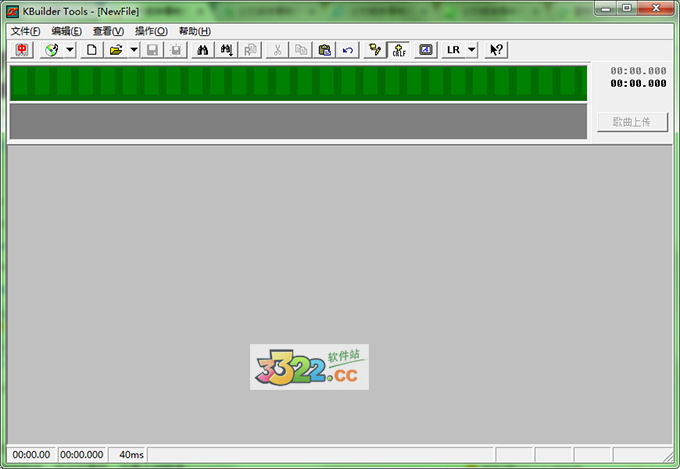Click the gray lyric preview strip
Image resolution: width=680 pixels, height=469 pixels.
coord(298,121)
